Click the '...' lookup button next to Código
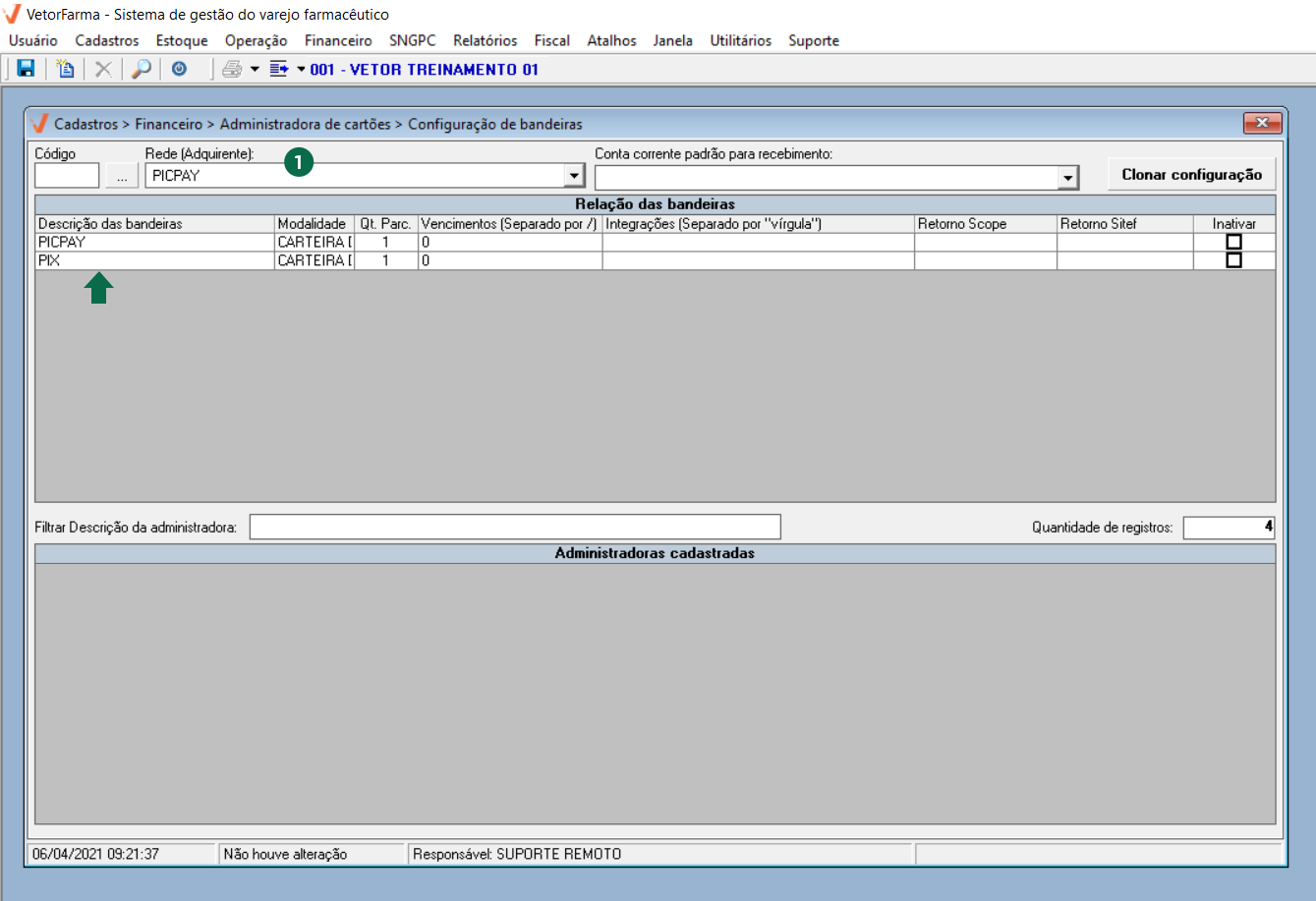The width and height of the screenshot is (1316, 901). tap(122, 176)
